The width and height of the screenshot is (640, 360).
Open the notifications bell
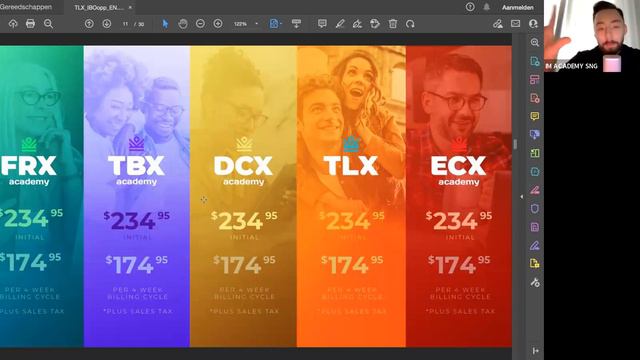[x=487, y=7]
